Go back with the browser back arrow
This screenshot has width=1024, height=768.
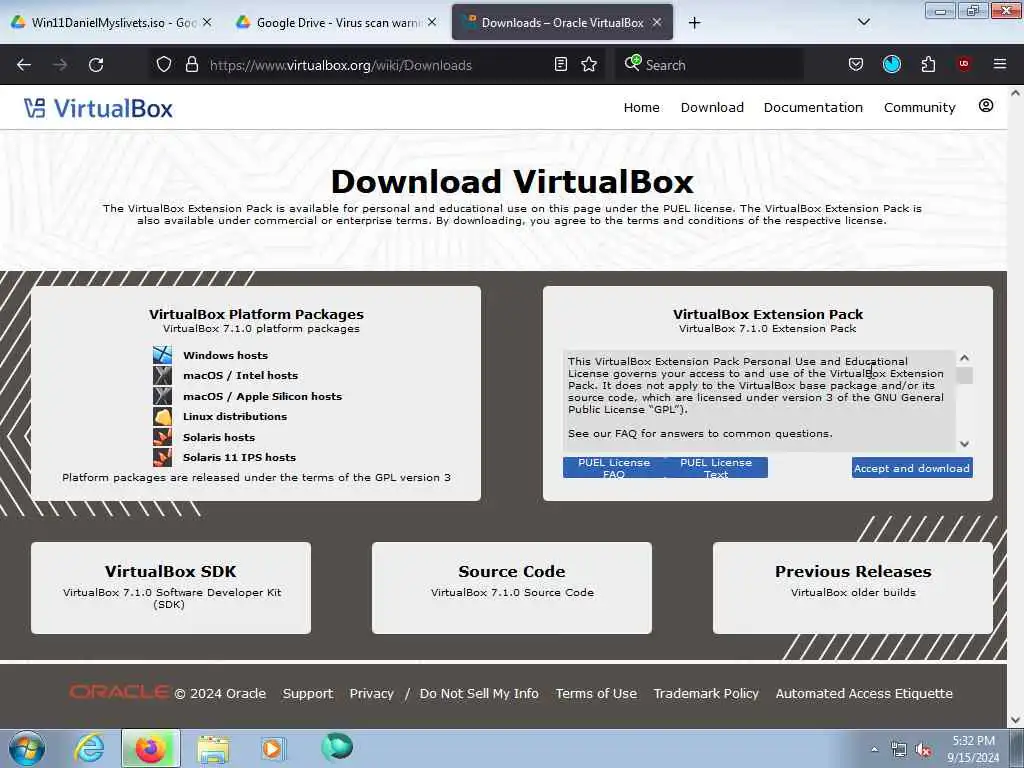click(24, 65)
